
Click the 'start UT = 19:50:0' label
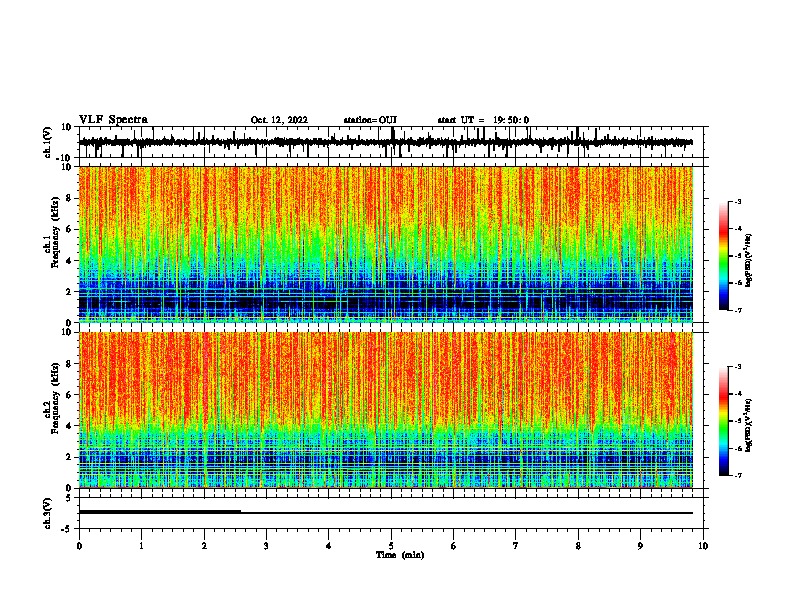[x=483, y=120]
